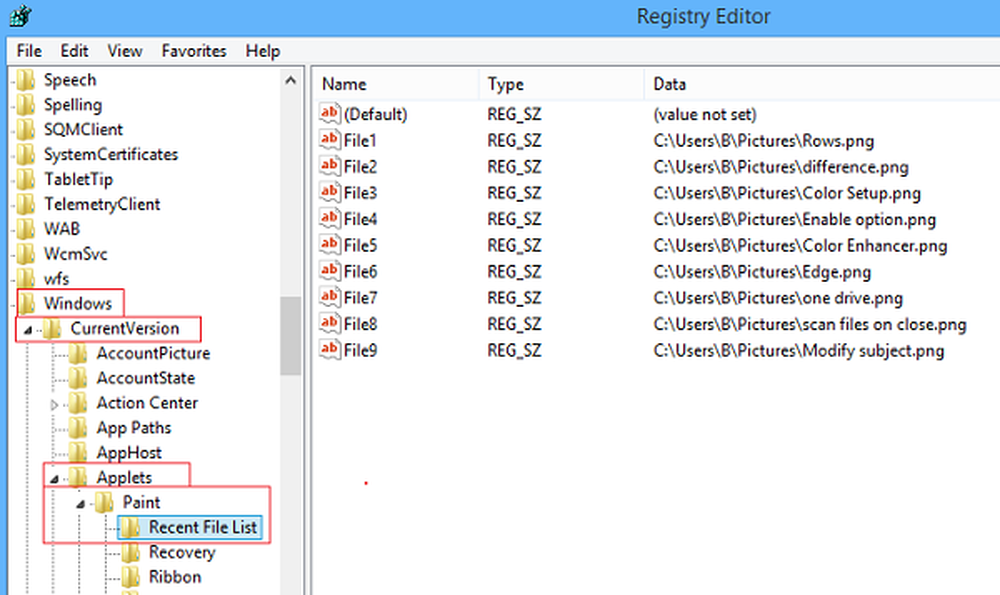Click the Color Setup.png data path
The height and width of the screenshot is (595, 1000).
click(787, 193)
